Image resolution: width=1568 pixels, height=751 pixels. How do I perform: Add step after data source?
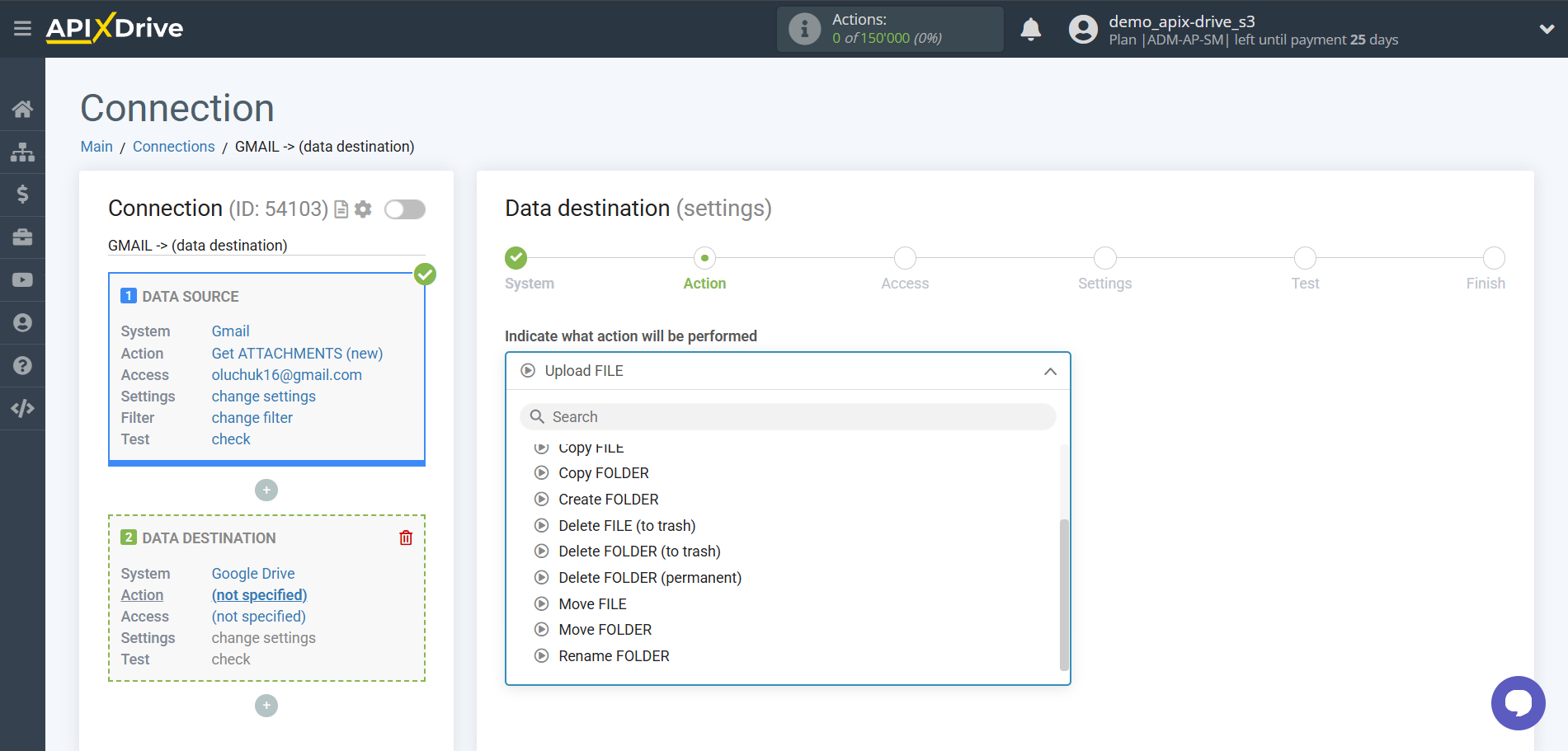[x=266, y=490]
